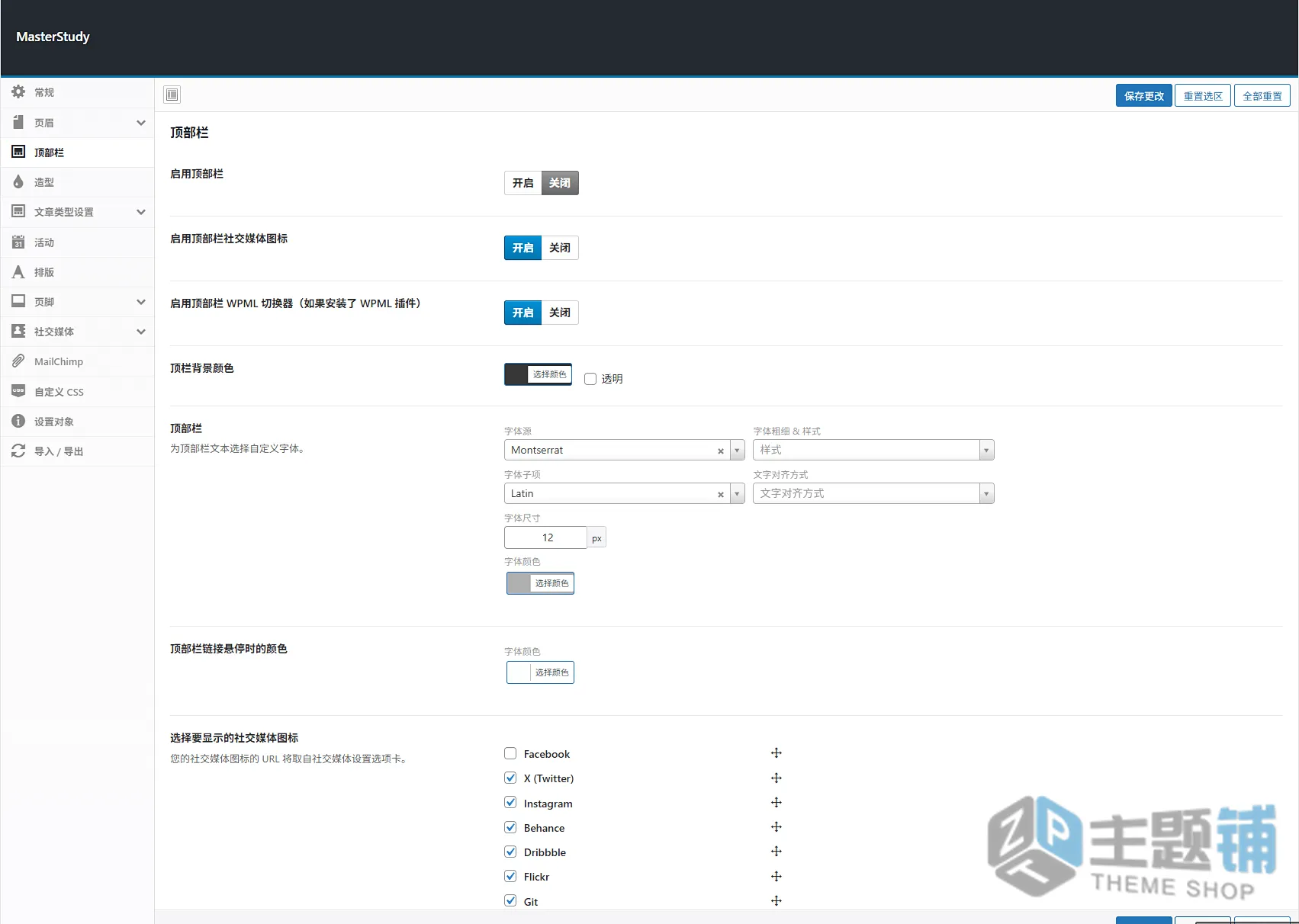Click the 全部重置 button
1299x924 pixels.
pos(1262,95)
